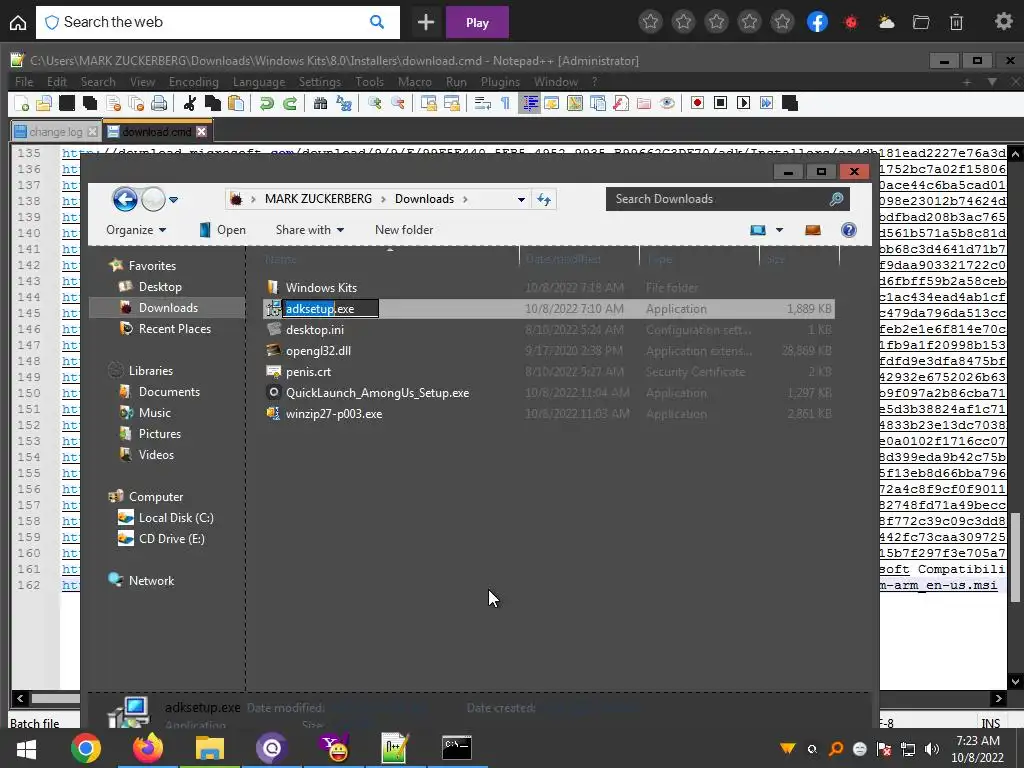Click the Zoom Out magnifier in Notepad++

point(398,103)
